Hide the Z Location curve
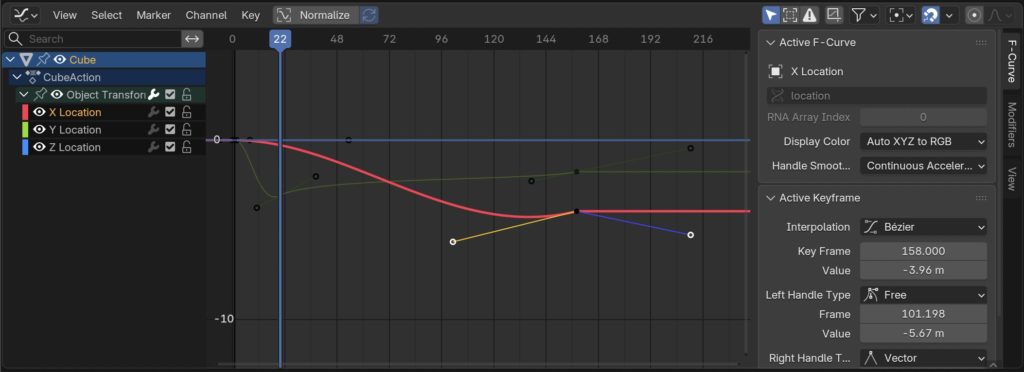Screen dimensions: 1024x372 click(39, 147)
